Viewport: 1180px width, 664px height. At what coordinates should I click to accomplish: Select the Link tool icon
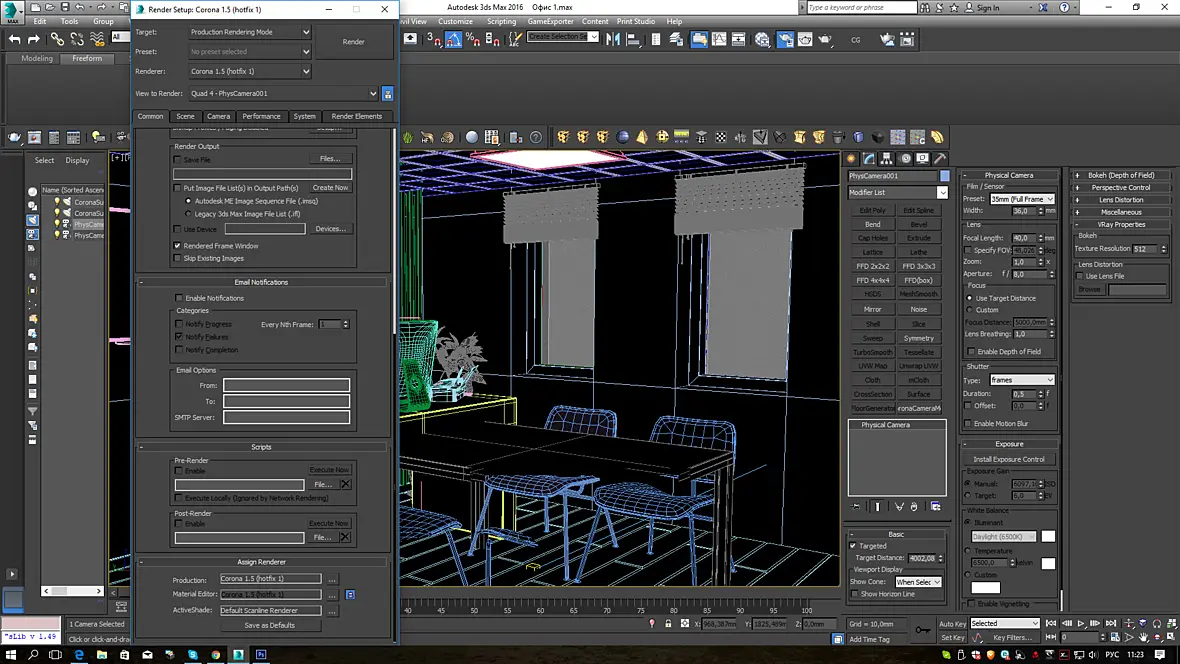coord(57,39)
